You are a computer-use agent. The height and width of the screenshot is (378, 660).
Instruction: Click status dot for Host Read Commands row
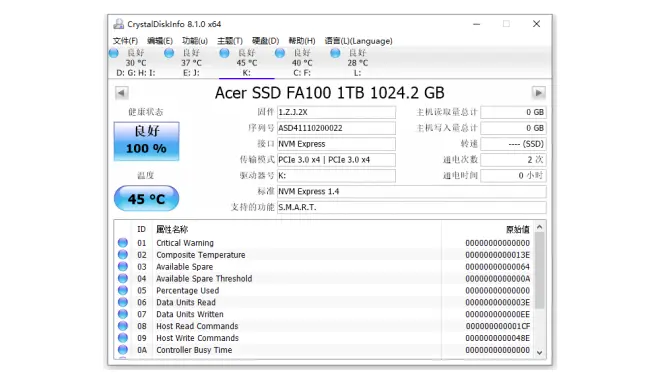point(122,326)
